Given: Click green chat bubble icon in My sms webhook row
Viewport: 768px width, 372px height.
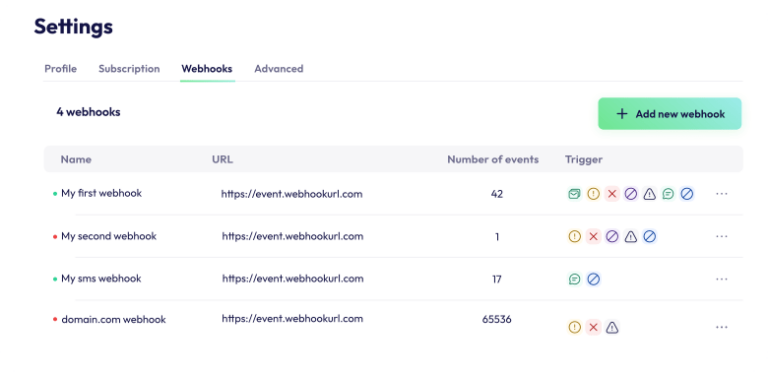Looking at the screenshot, I should (575, 279).
